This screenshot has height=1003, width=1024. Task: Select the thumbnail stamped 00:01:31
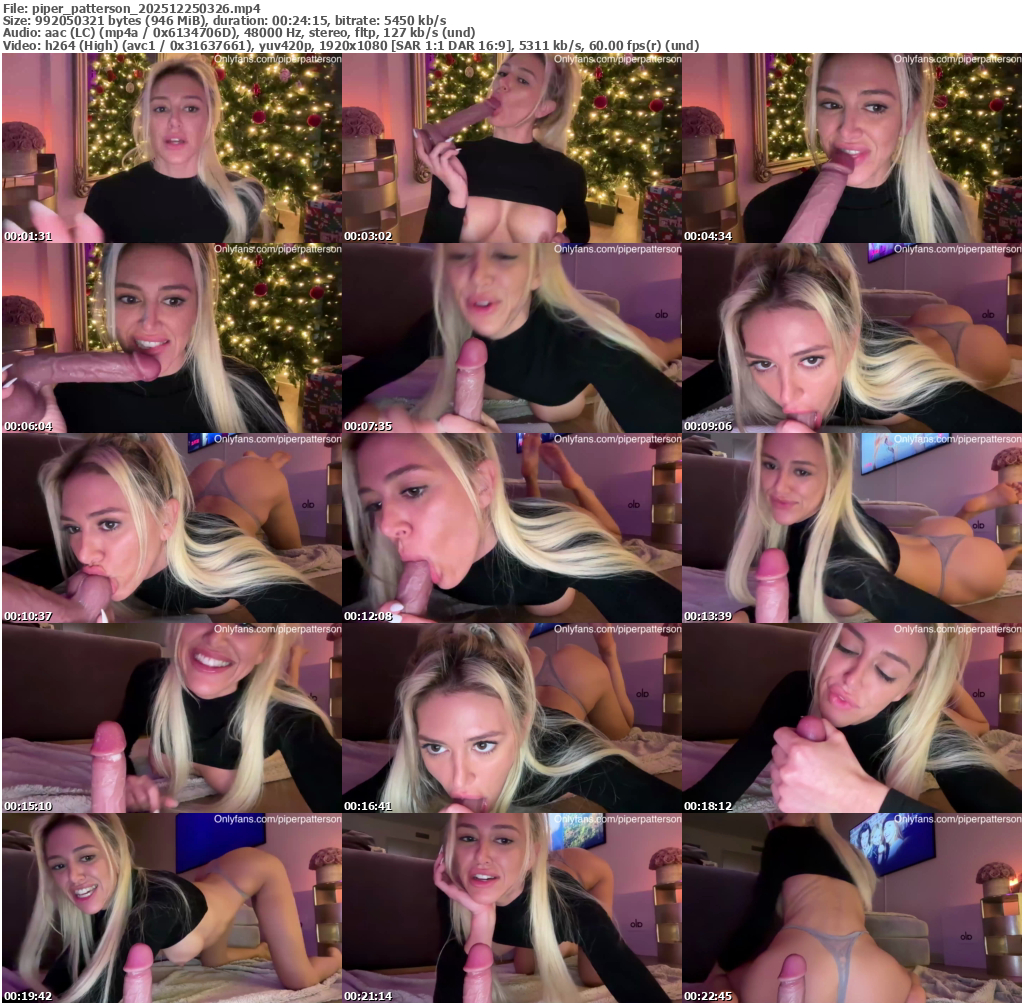(172, 148)
